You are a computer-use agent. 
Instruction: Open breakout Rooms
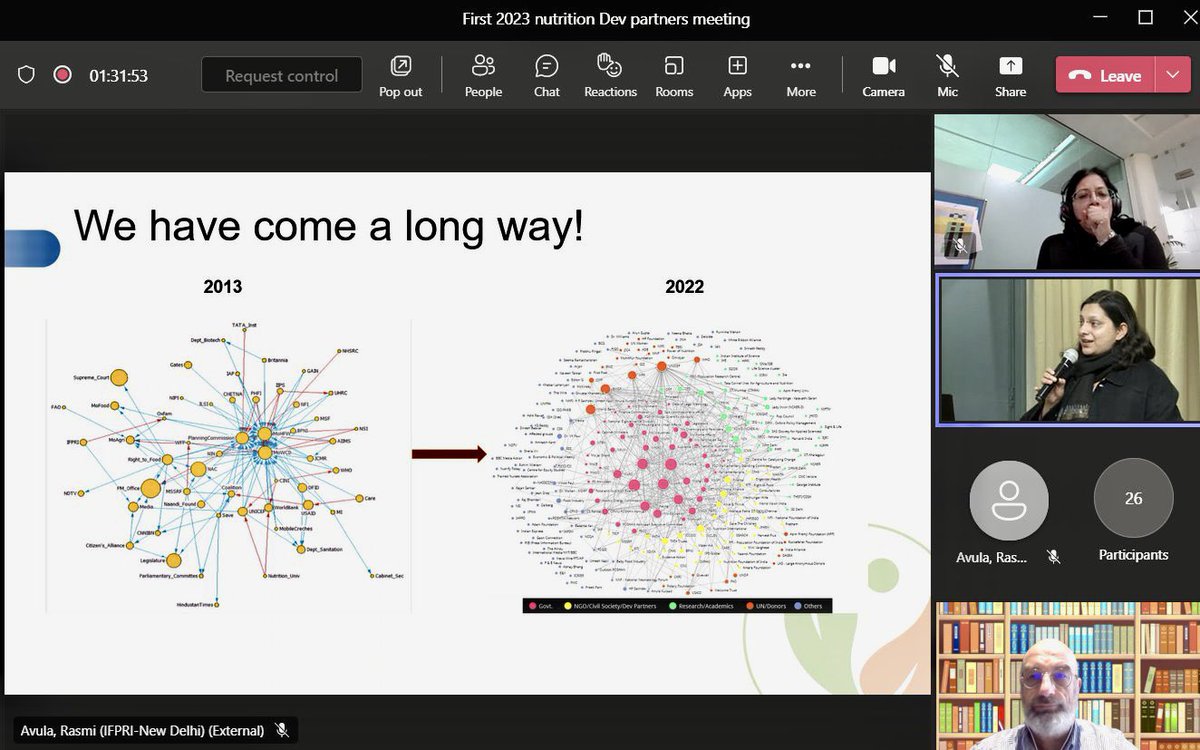[x=674, y=76]
